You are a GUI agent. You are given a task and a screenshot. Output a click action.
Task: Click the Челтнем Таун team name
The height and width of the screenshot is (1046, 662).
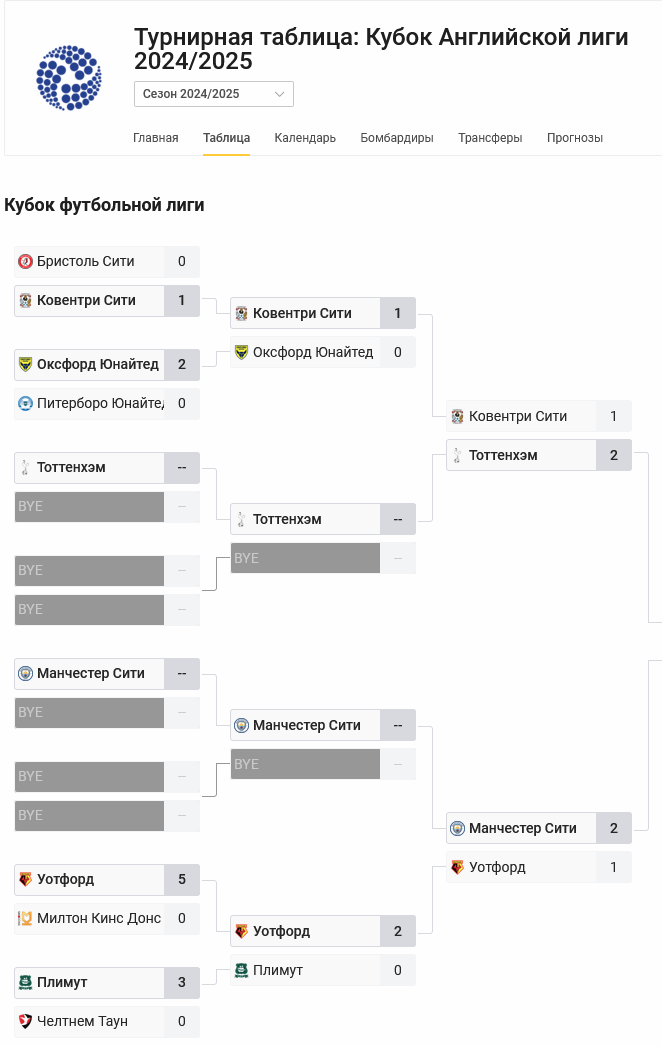tap(82, 1022)
